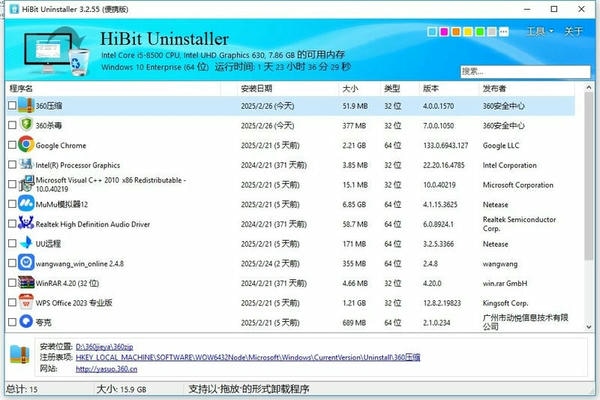Tick the checkbox for 360杀毒

(12, 125)
